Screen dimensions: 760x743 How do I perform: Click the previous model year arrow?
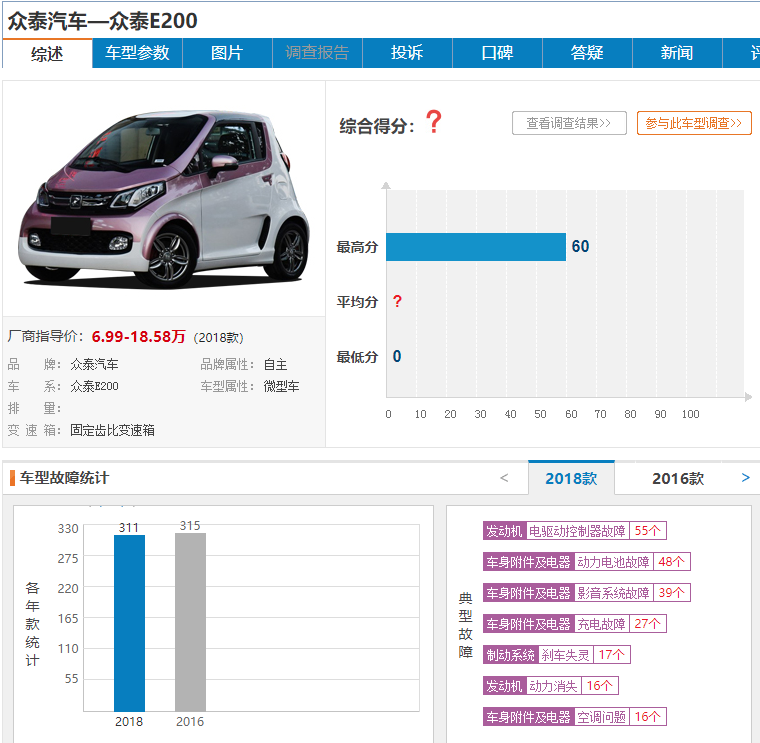coord(504,478)
